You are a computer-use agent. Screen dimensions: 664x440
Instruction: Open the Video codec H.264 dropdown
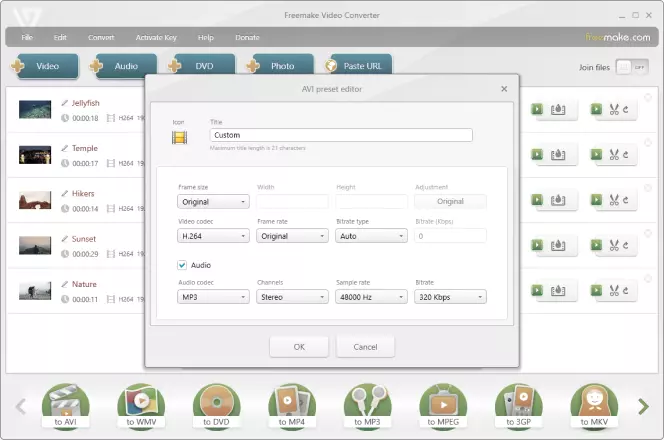coord(213,236)
